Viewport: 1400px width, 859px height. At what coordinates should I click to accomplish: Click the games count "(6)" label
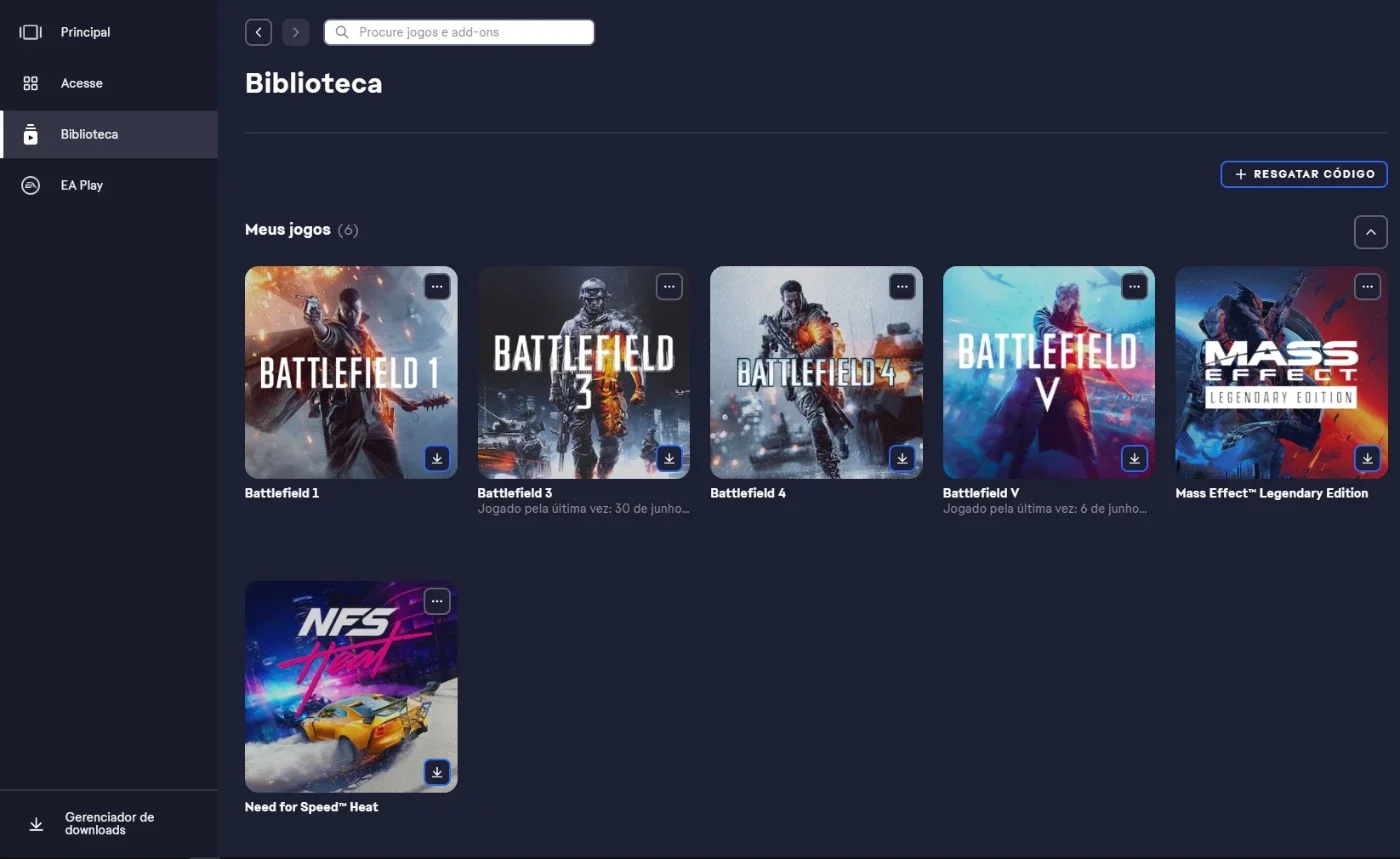click(x=348, y=230)
